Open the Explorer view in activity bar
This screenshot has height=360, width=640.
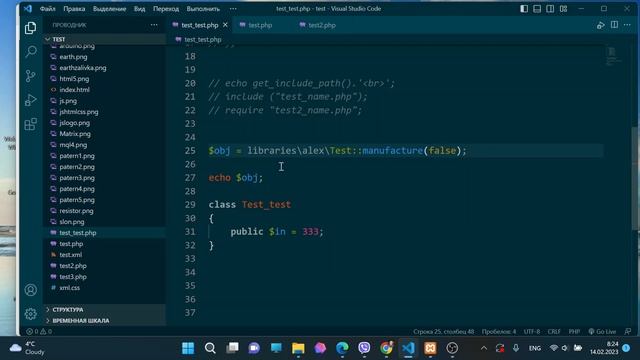coord(31,28)
